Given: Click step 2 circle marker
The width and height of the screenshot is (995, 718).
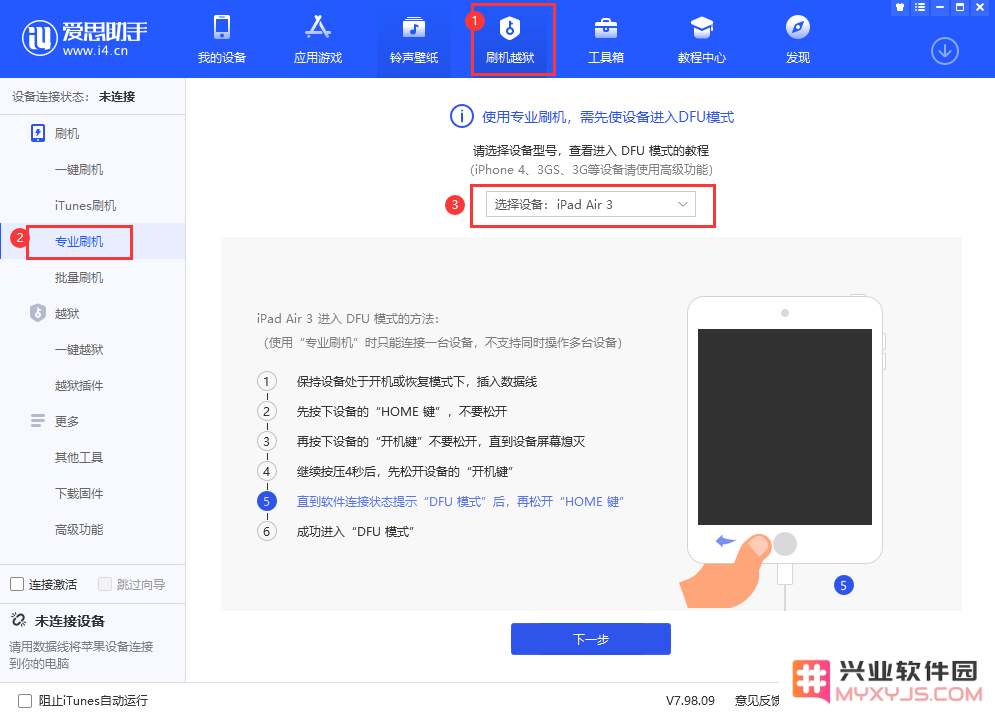Looking at the screenshot, I should (267, 411).
